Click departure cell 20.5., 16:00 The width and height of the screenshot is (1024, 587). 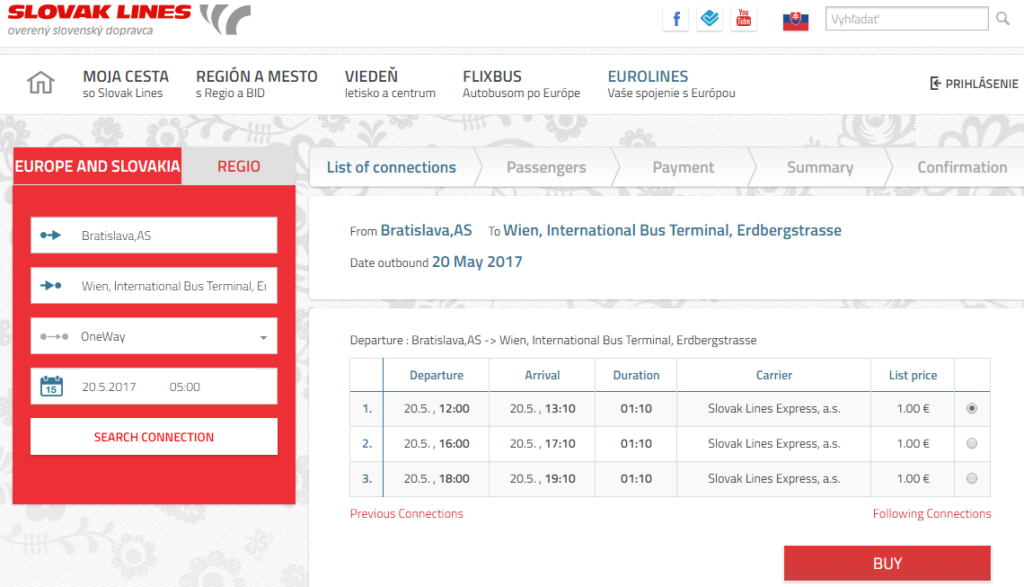436,443
